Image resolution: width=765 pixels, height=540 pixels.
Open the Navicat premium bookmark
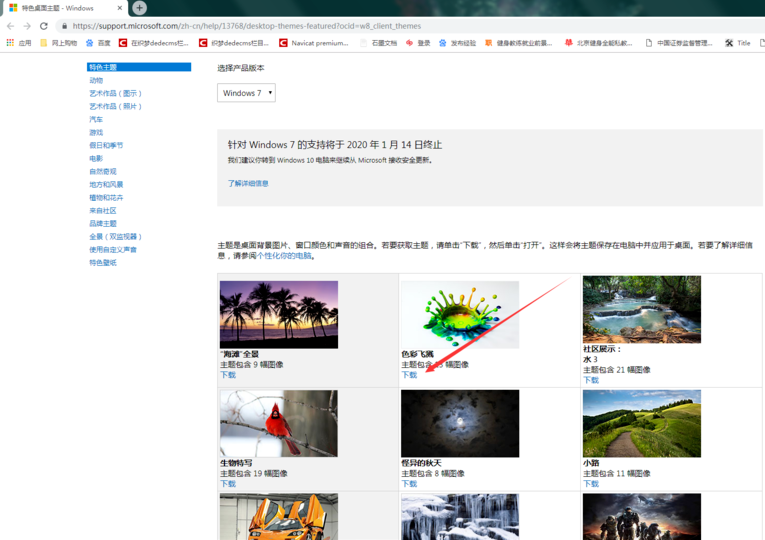[313, 43]
